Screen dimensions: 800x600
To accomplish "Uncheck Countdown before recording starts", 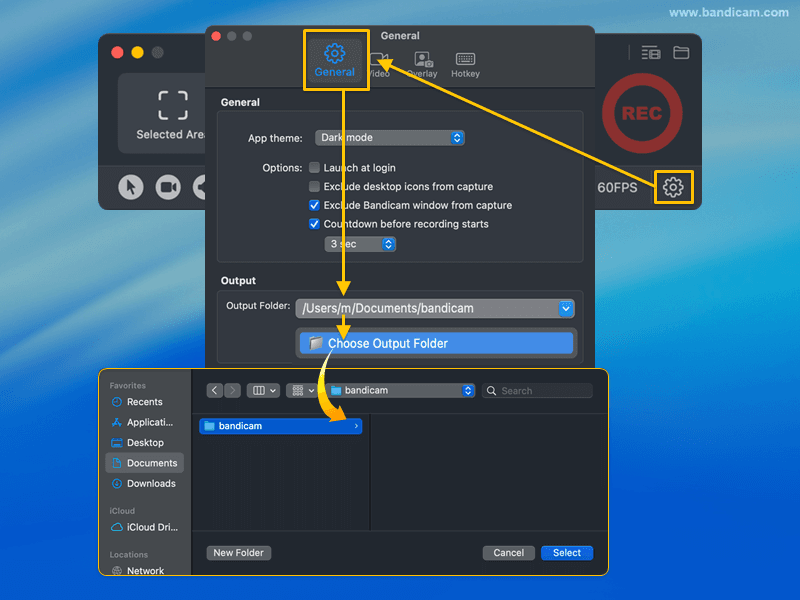I will click(x=314, y=224).
